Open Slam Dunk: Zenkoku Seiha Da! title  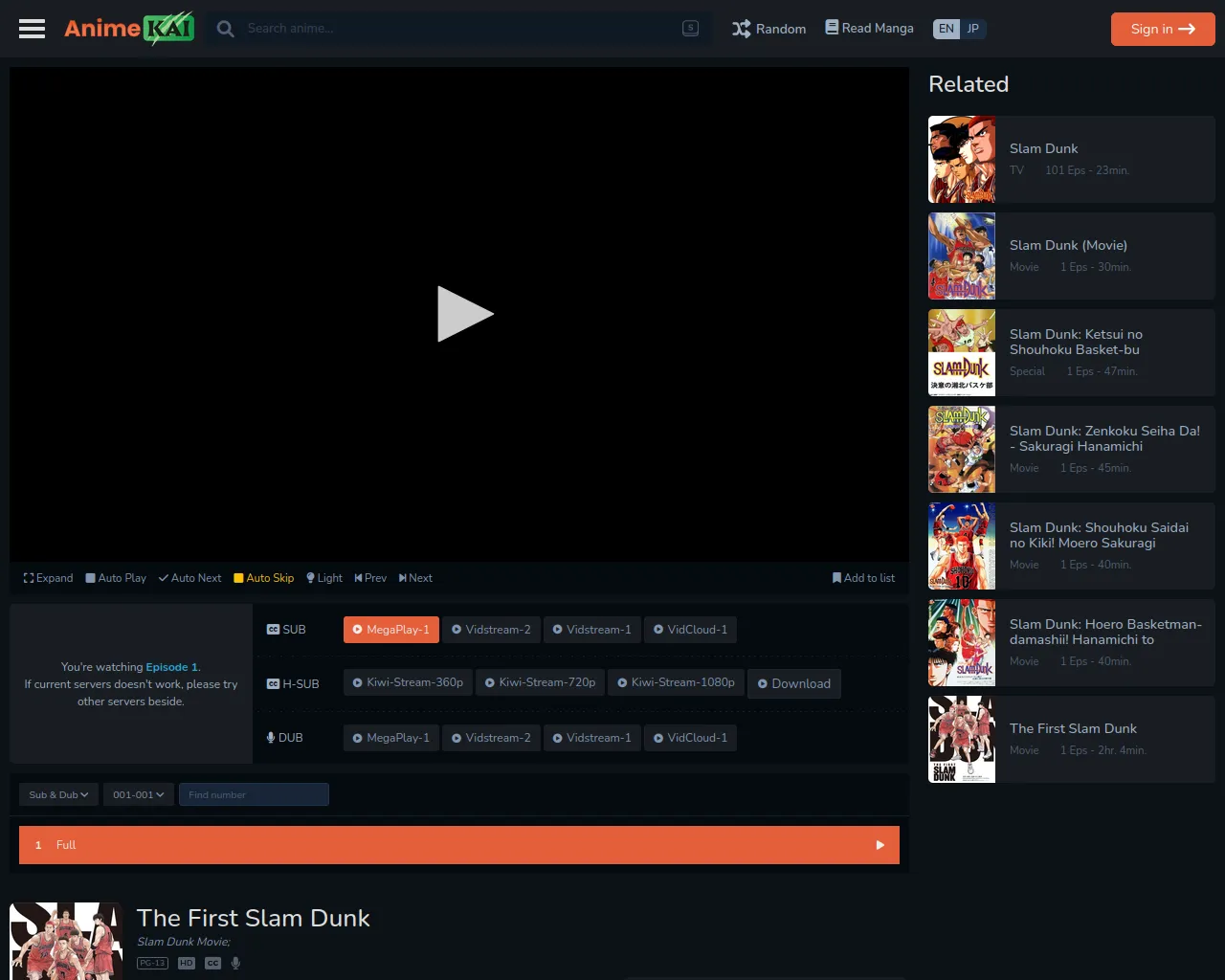click(x=1104, y=438)
